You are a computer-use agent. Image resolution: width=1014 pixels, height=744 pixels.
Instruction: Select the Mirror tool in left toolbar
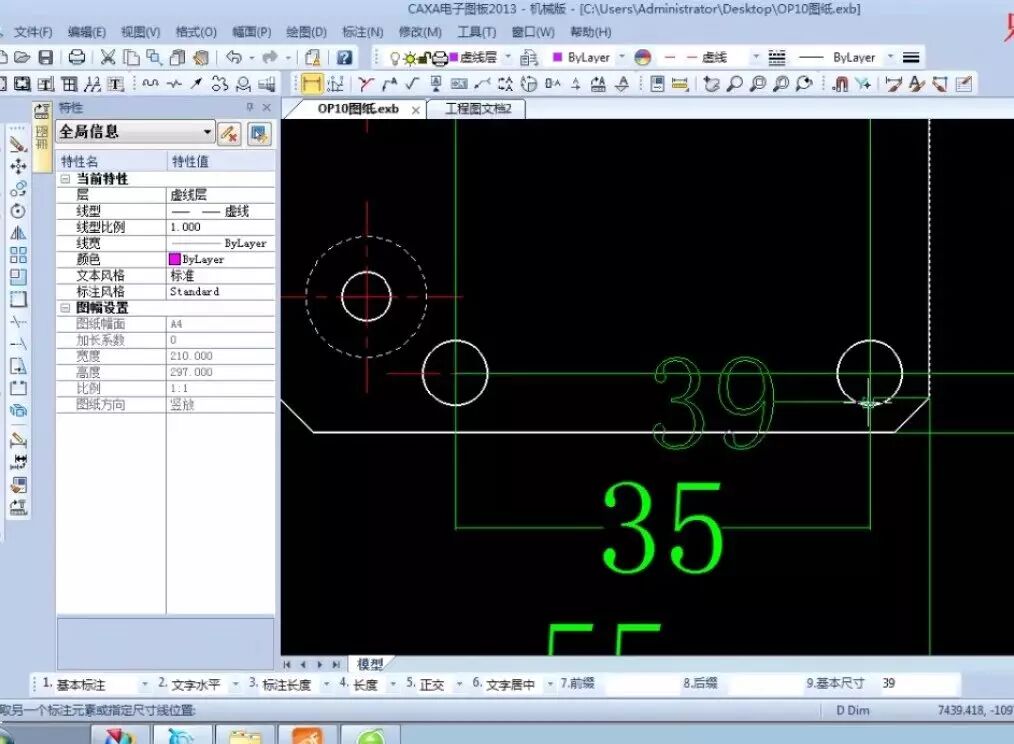pos(18,233)
